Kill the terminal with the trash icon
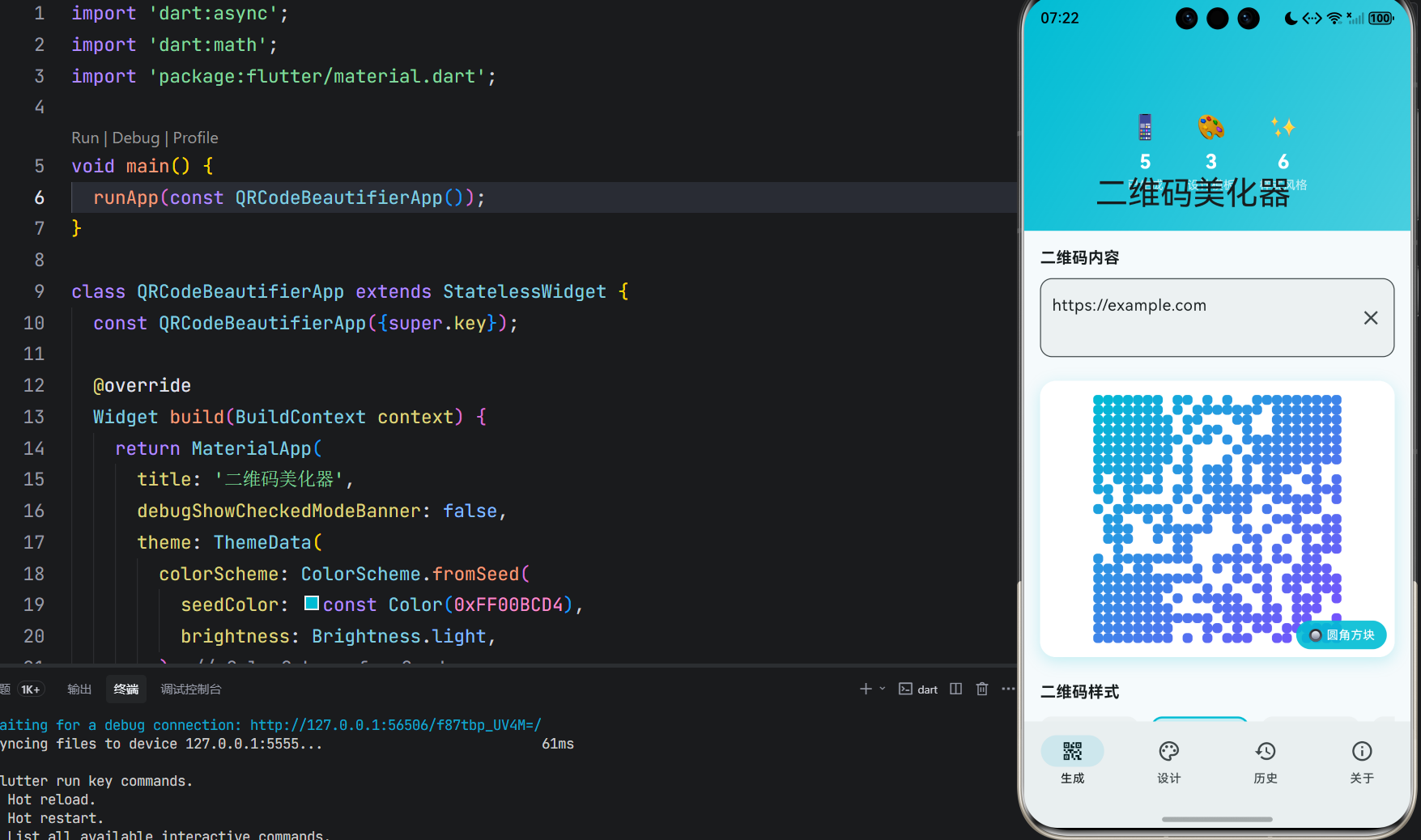Image resolution: width=1421 pixels, height=840 pixels. (x=982, y=689)
